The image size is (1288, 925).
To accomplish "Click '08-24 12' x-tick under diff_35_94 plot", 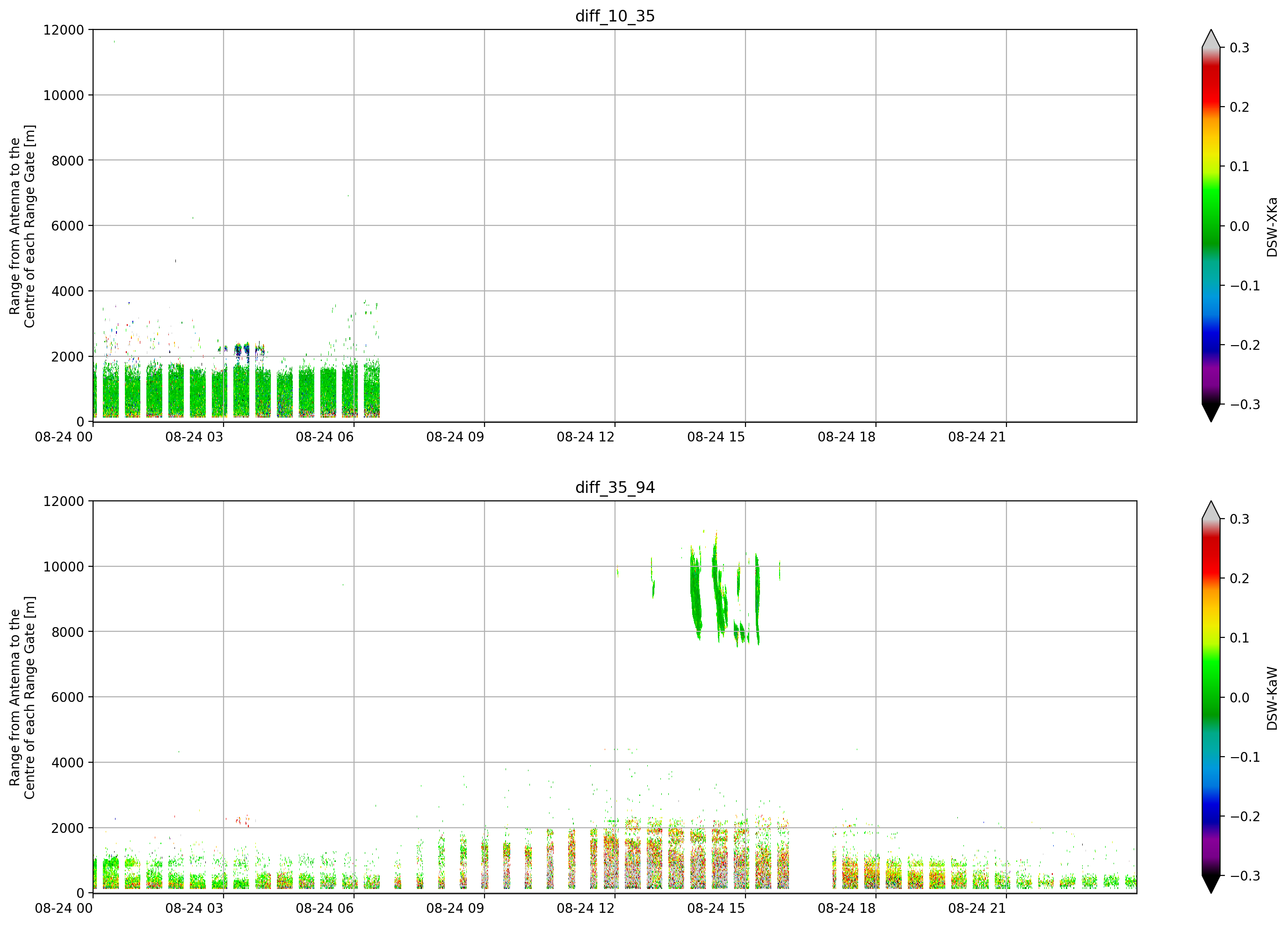I will pyautogui.click(x=586, y=908).
